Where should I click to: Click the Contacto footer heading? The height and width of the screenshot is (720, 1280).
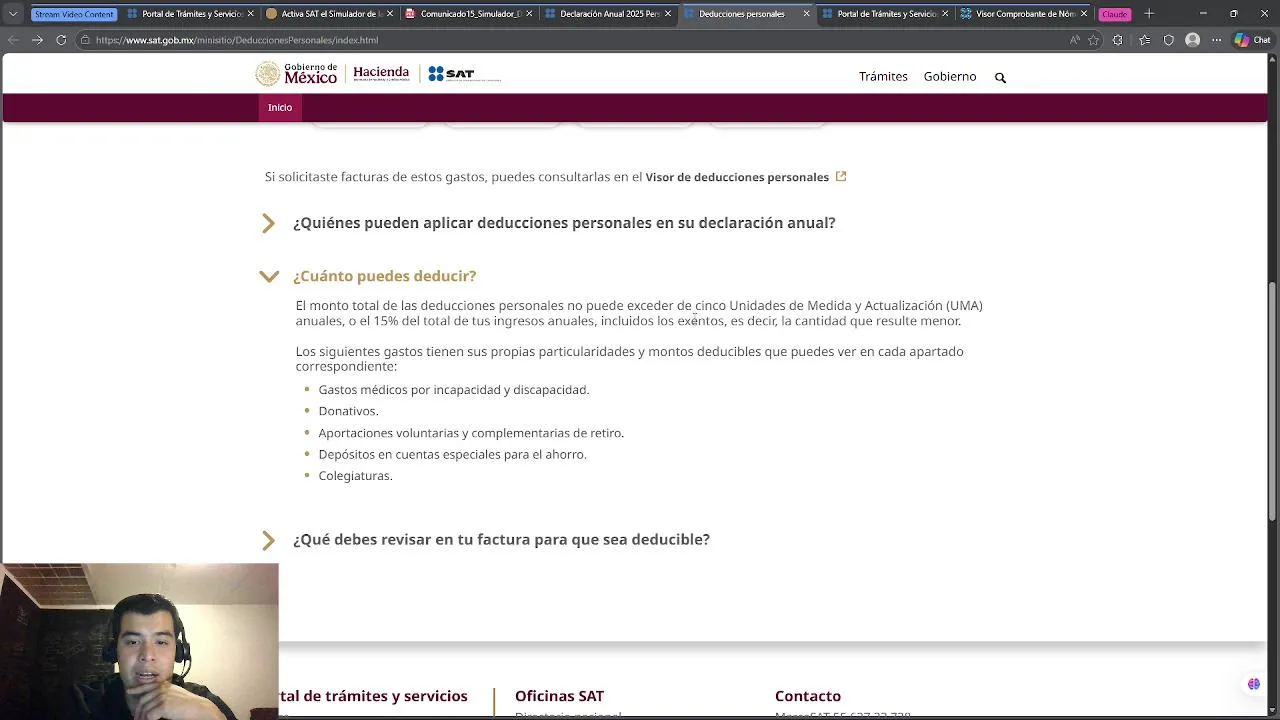click(x=808, y=696)
